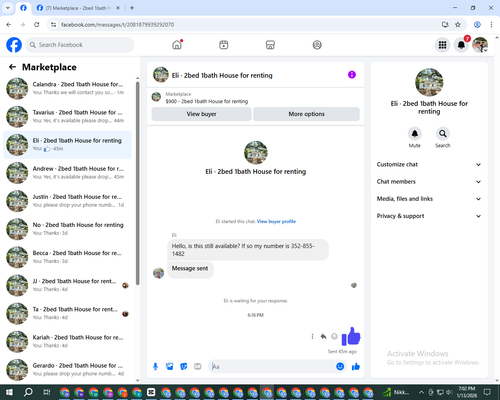Mute this conversation bell icon
The image size is (500, 400).
(415, 134)
